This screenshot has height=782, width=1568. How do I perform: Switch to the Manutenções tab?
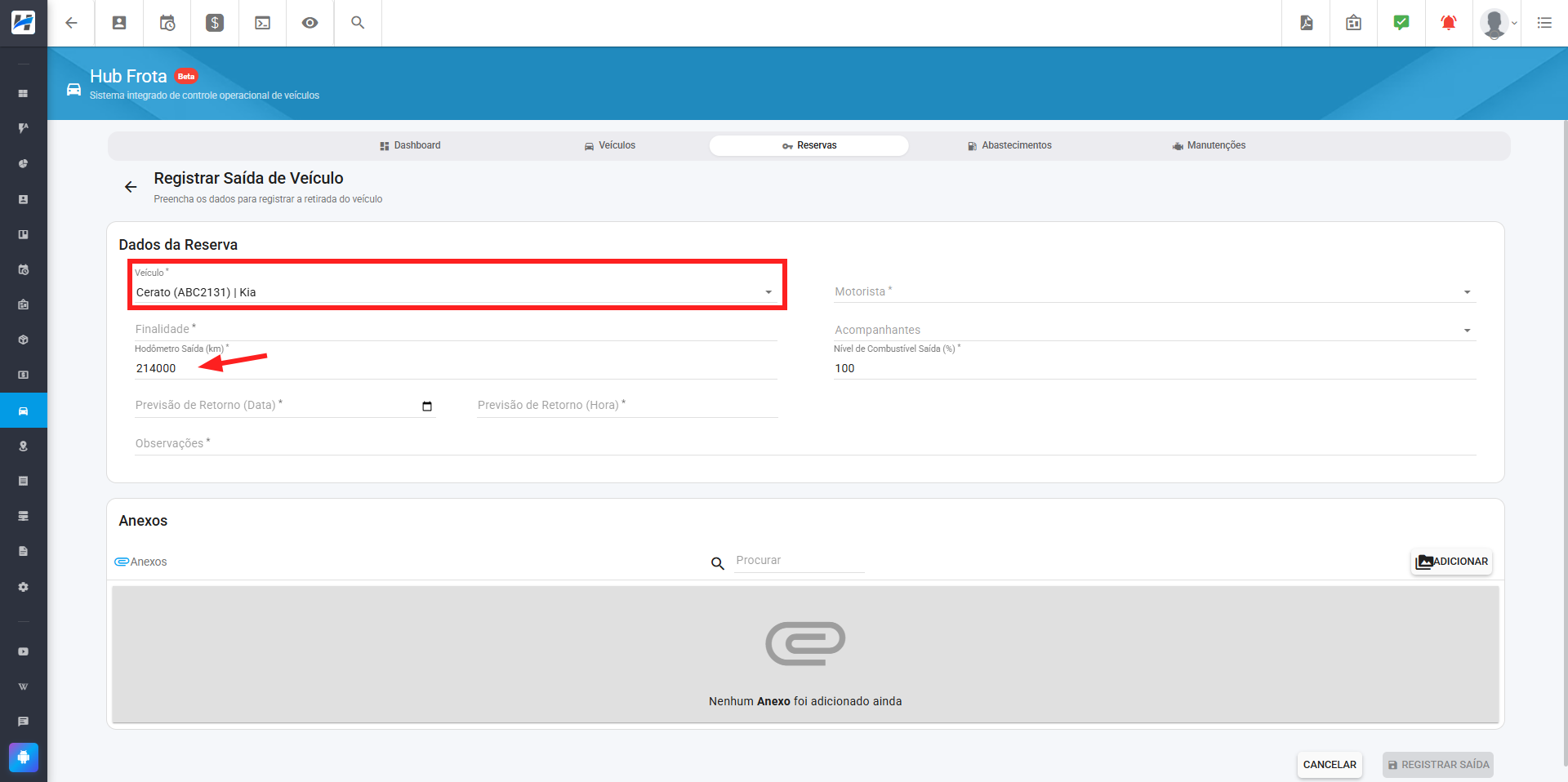click(x=1209, y=145)
